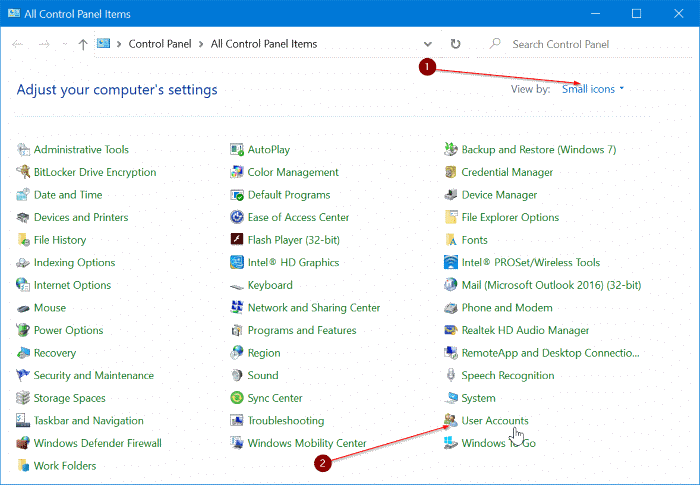The image size is (700, 485).
Task: Click the Network and Sharing Center icon
Action: pyautogui.click(x=237, y=308)
